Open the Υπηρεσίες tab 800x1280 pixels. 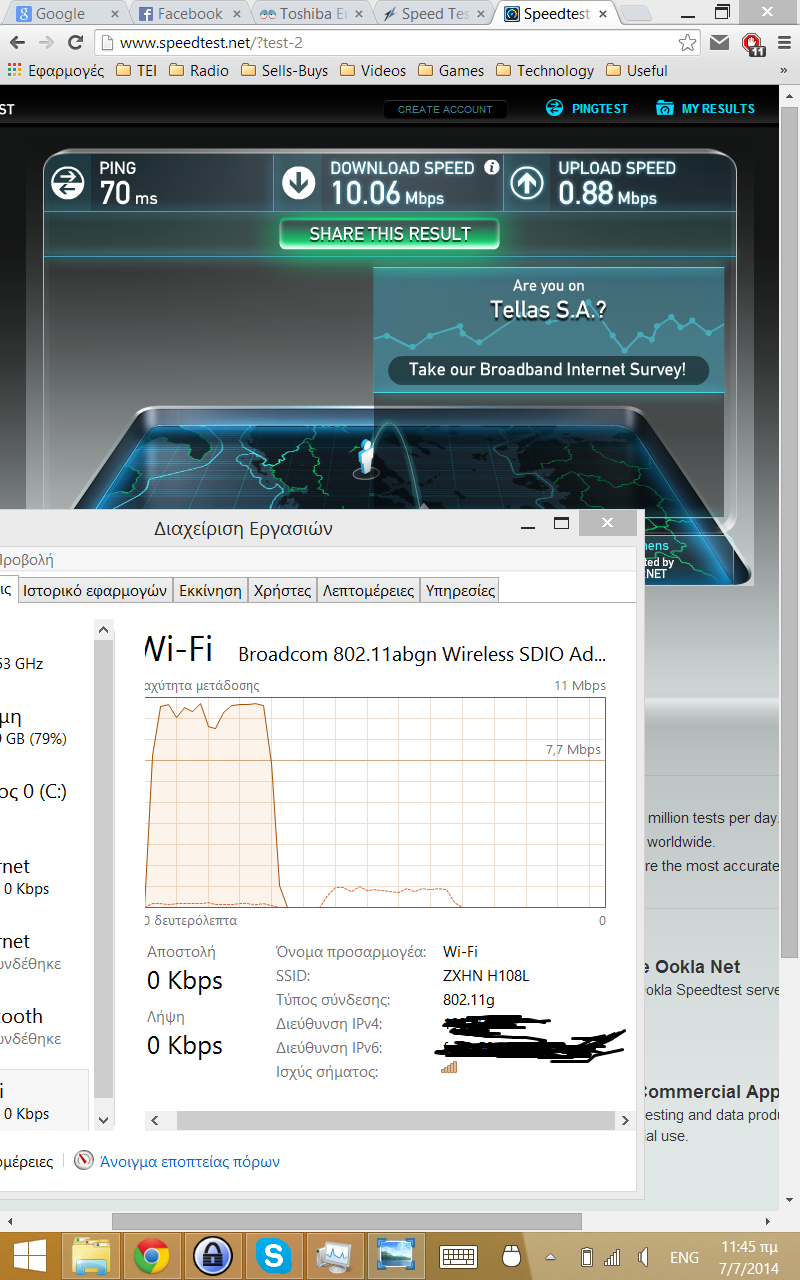[460, 590]
